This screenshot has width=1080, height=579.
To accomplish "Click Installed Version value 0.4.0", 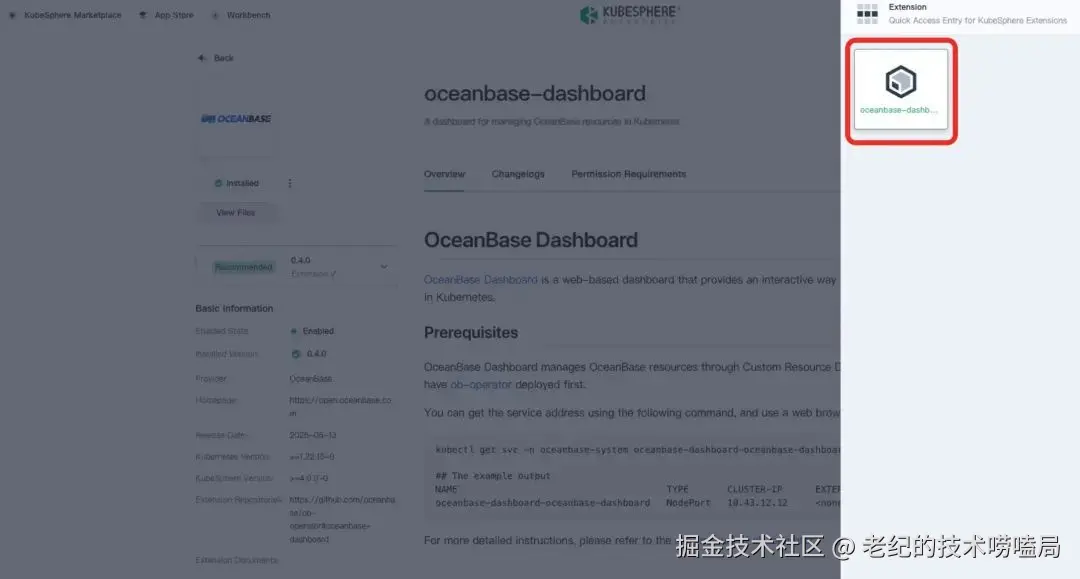I will pyautogui.click(x=316, y=354).
